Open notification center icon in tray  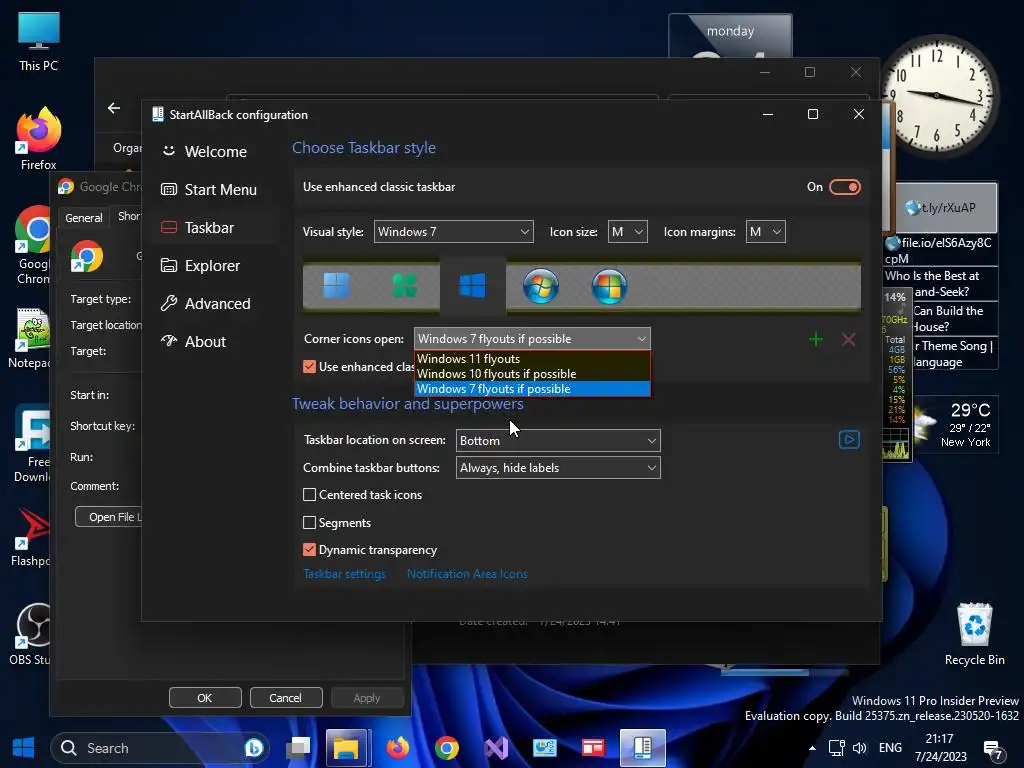993,750
